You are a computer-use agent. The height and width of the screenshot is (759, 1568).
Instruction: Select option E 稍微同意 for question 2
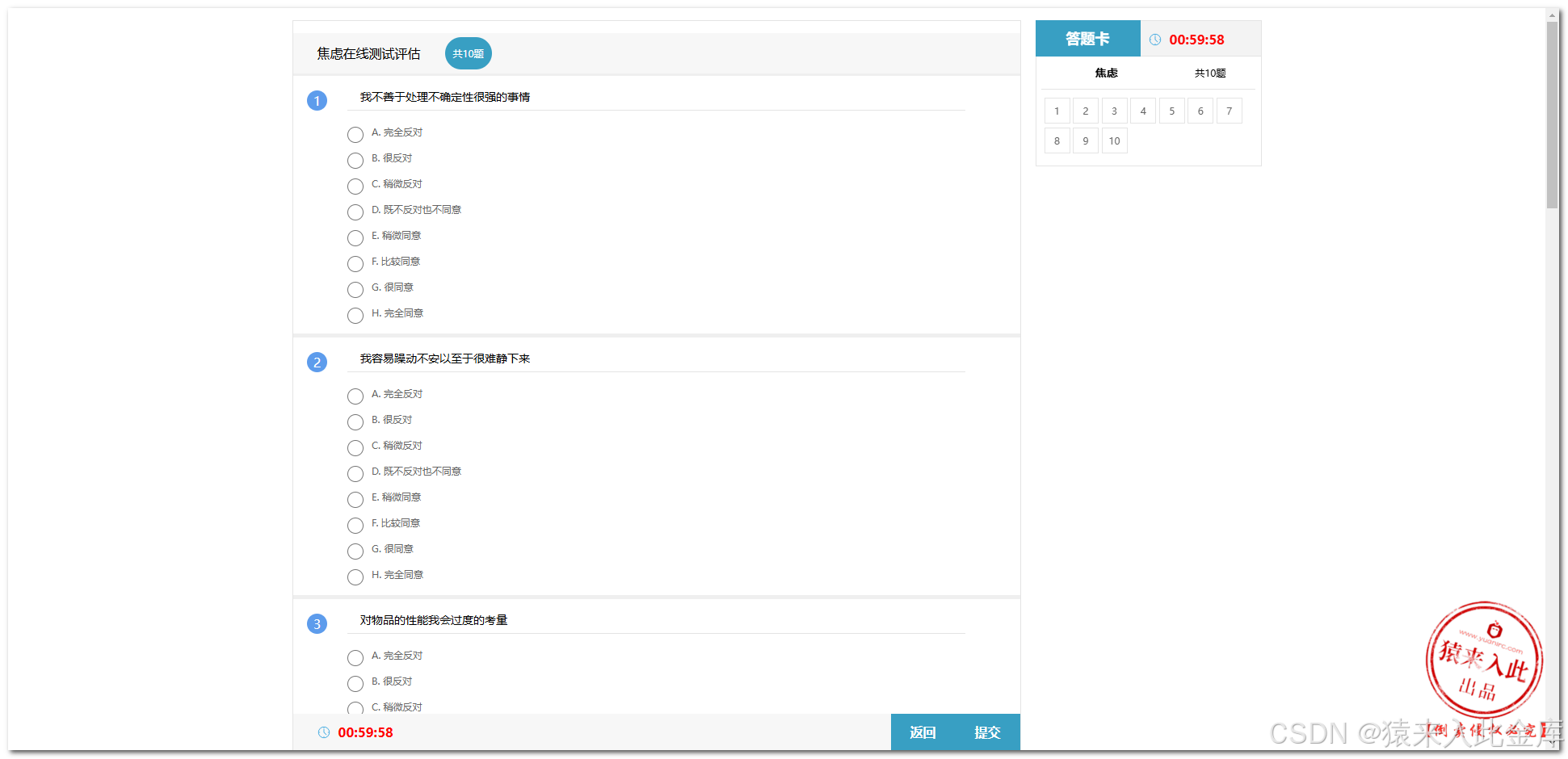(355, 500)
